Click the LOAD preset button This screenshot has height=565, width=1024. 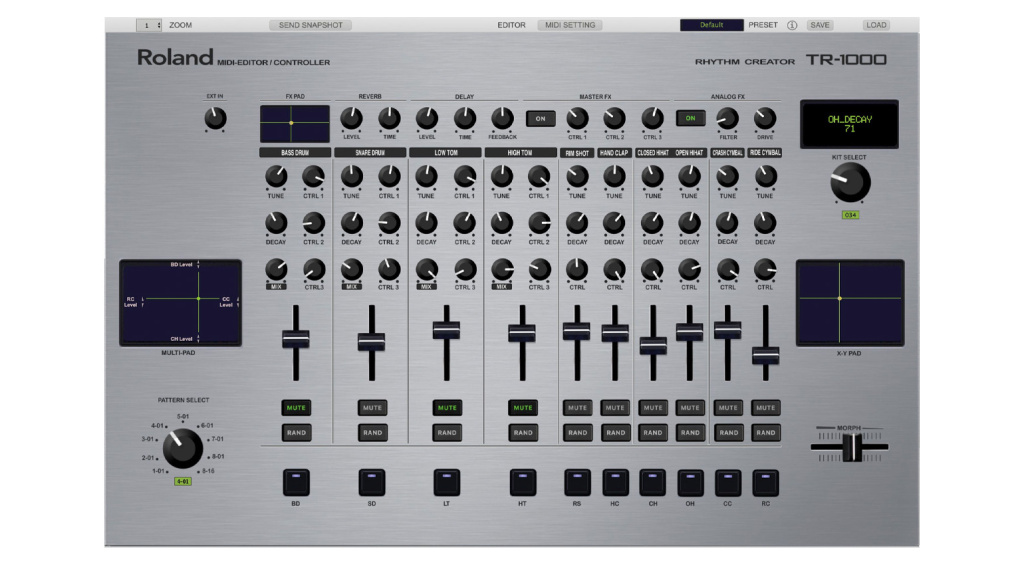point(876,25)
